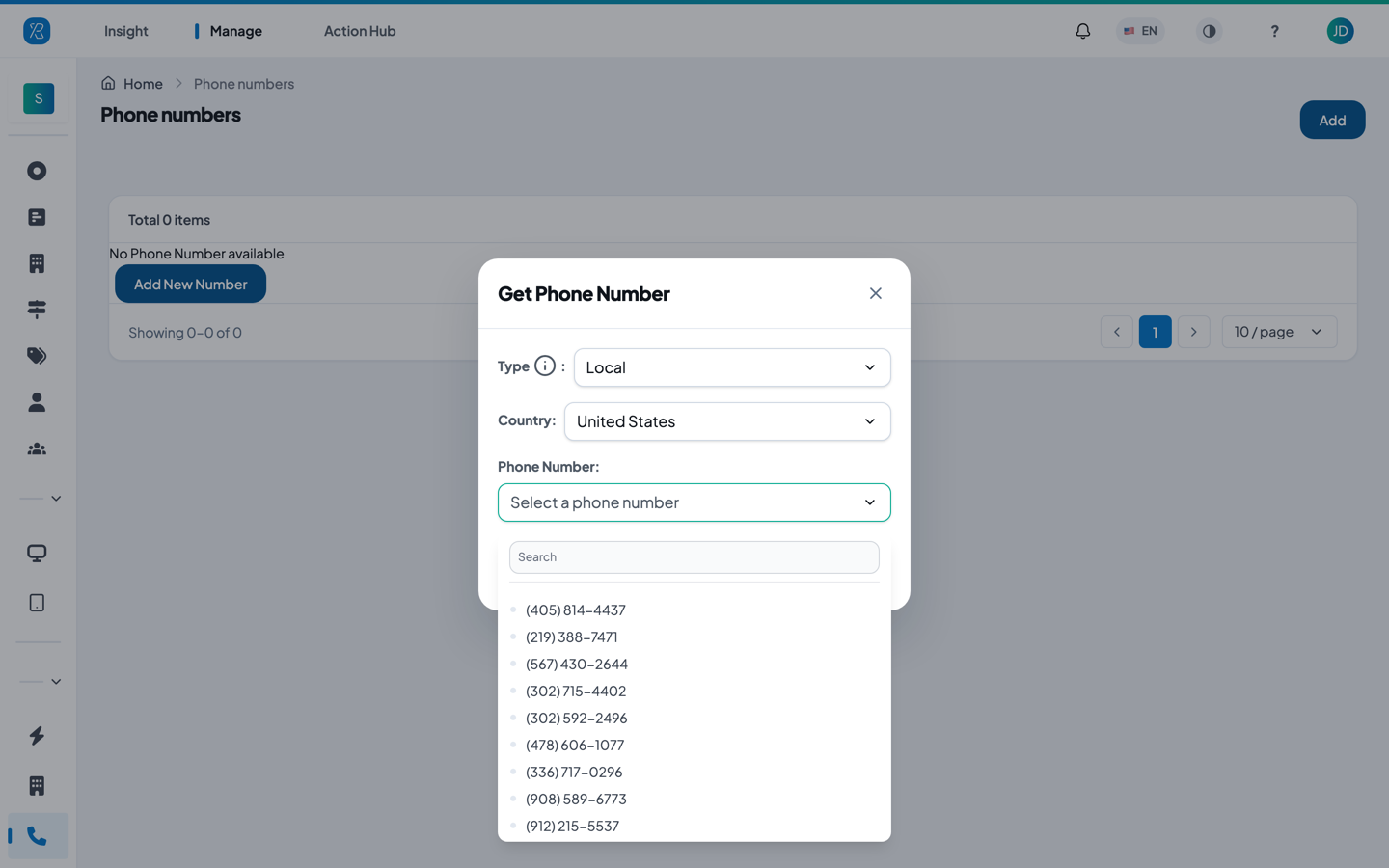Collapse the Select a phone number dropdown
The width and height of the screenshot is (1389, 868).
click(x=694, y=502)
